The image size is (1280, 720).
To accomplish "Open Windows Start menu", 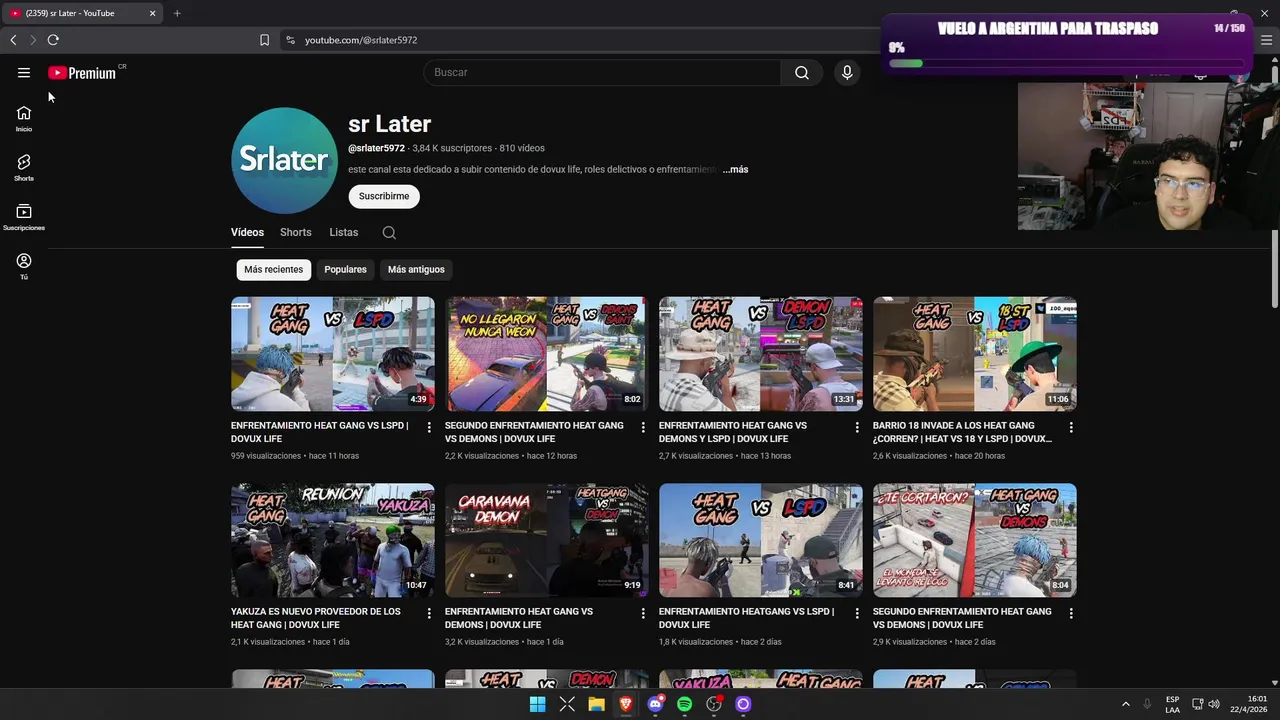I will (537, 704).
